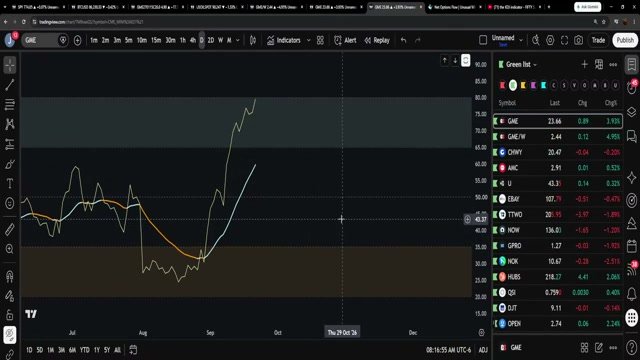Select AMC in the watchlist
The width and height of the screenshot is (640, 360).
[558, 168]
